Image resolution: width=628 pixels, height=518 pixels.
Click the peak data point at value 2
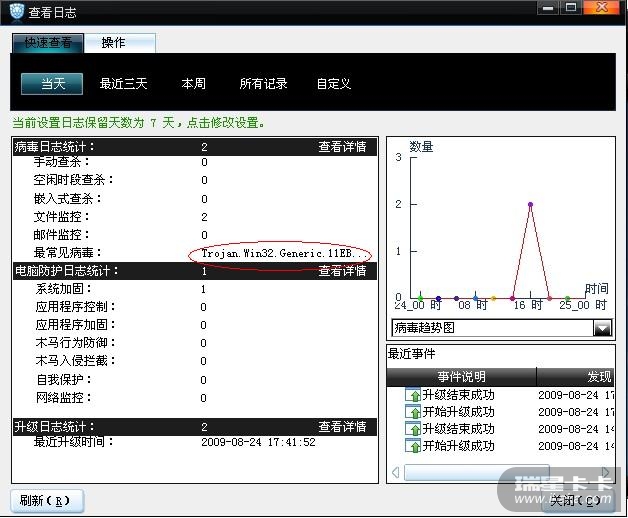click(x=530, y=204)
